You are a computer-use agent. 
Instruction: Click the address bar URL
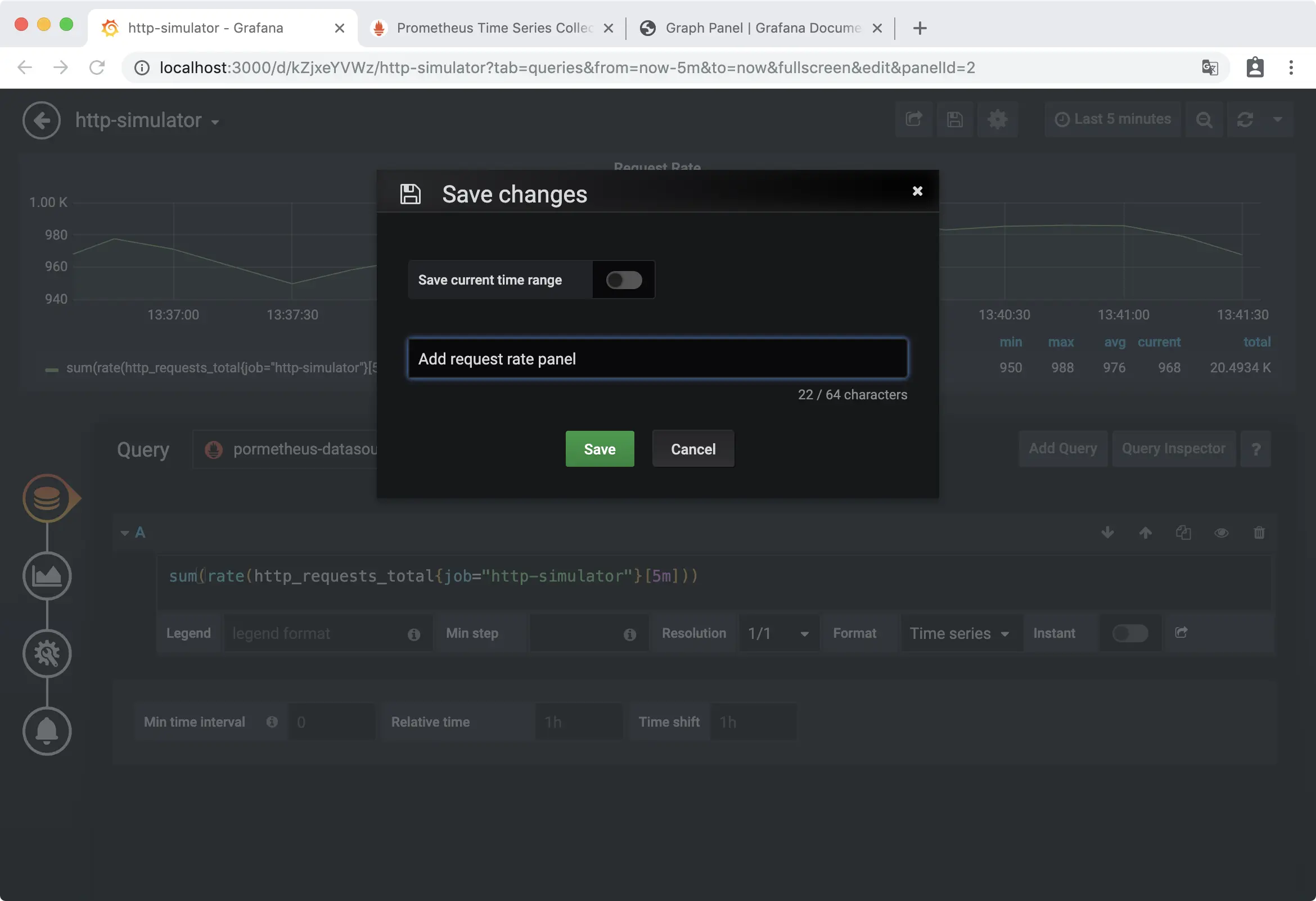tap(567, 67)
